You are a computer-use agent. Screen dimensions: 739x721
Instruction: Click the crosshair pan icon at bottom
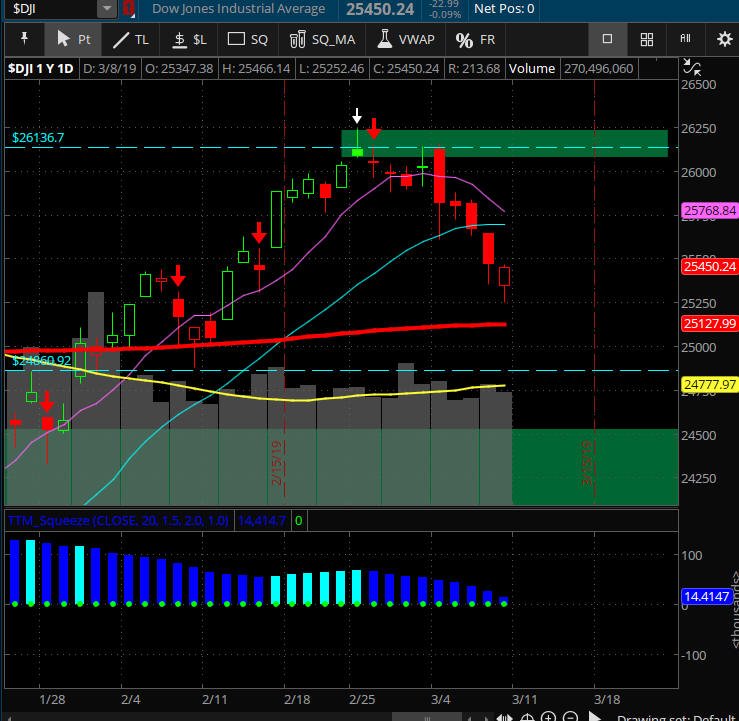[527, 717]
